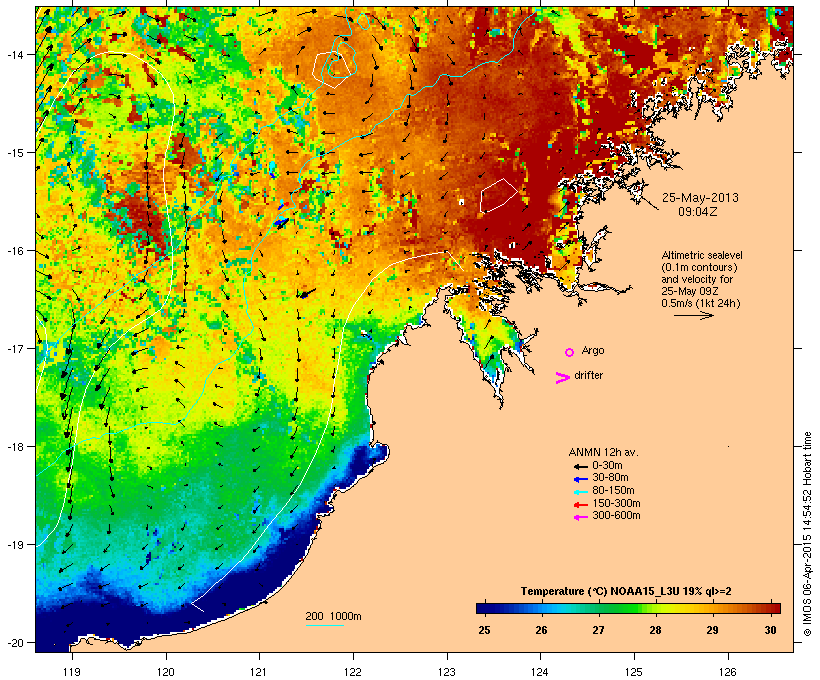Click the colorbar tick label 28

pyautogui.click(x=655, y=630)
